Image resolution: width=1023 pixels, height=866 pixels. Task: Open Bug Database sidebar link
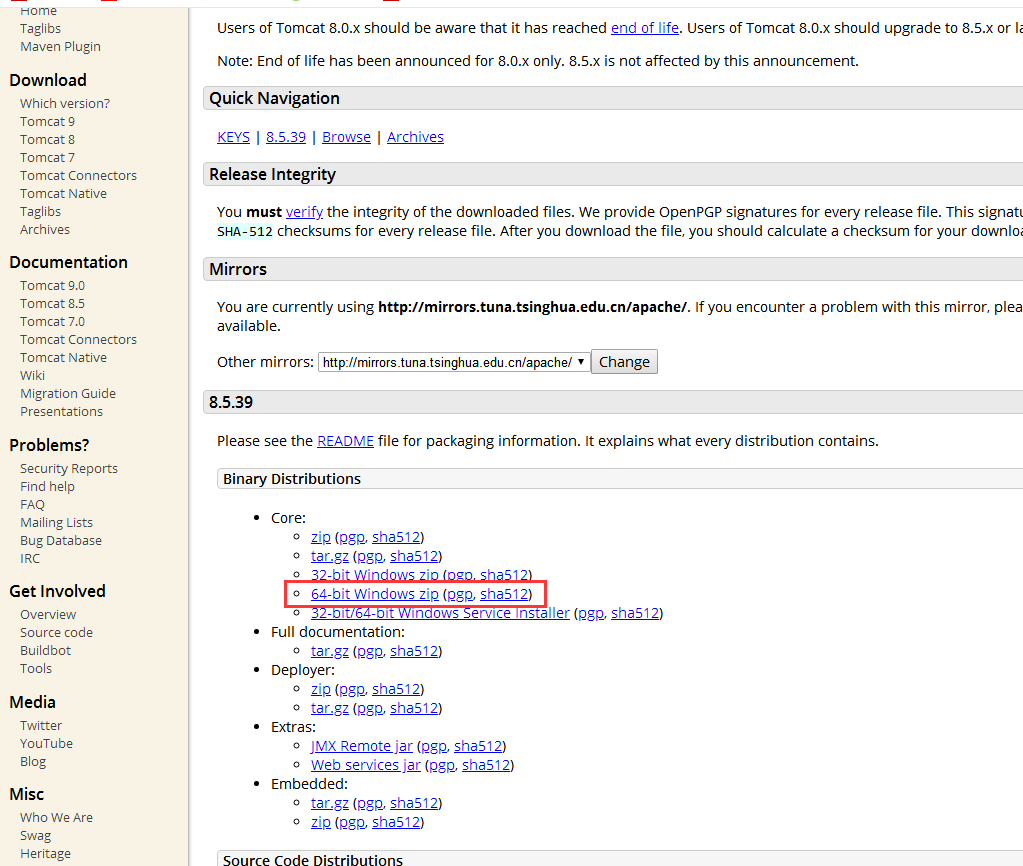(61, 541)
